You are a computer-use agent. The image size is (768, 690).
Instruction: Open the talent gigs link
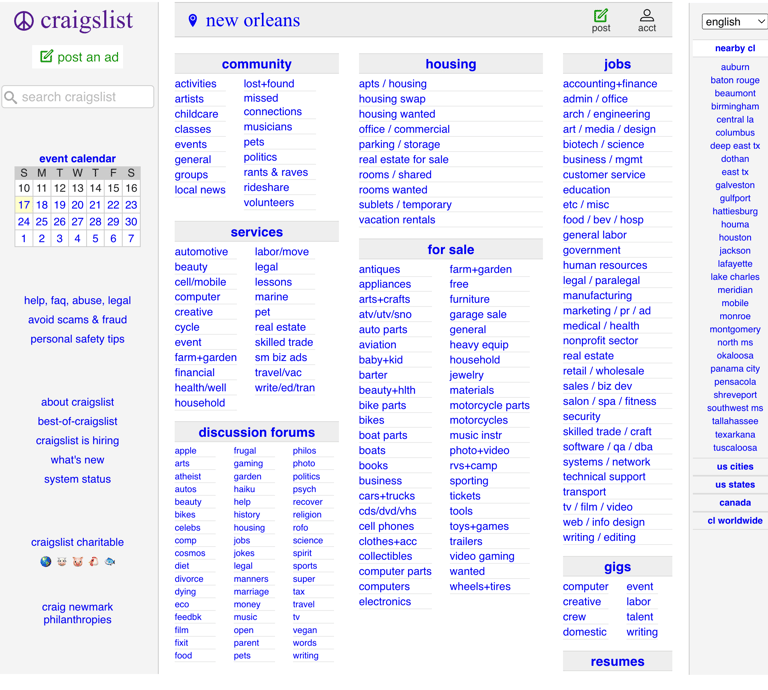coord(640,617)
